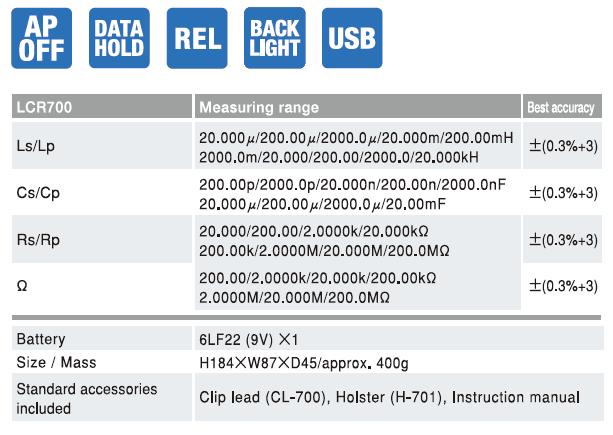Click the LCR700 table header

(102, 106)
